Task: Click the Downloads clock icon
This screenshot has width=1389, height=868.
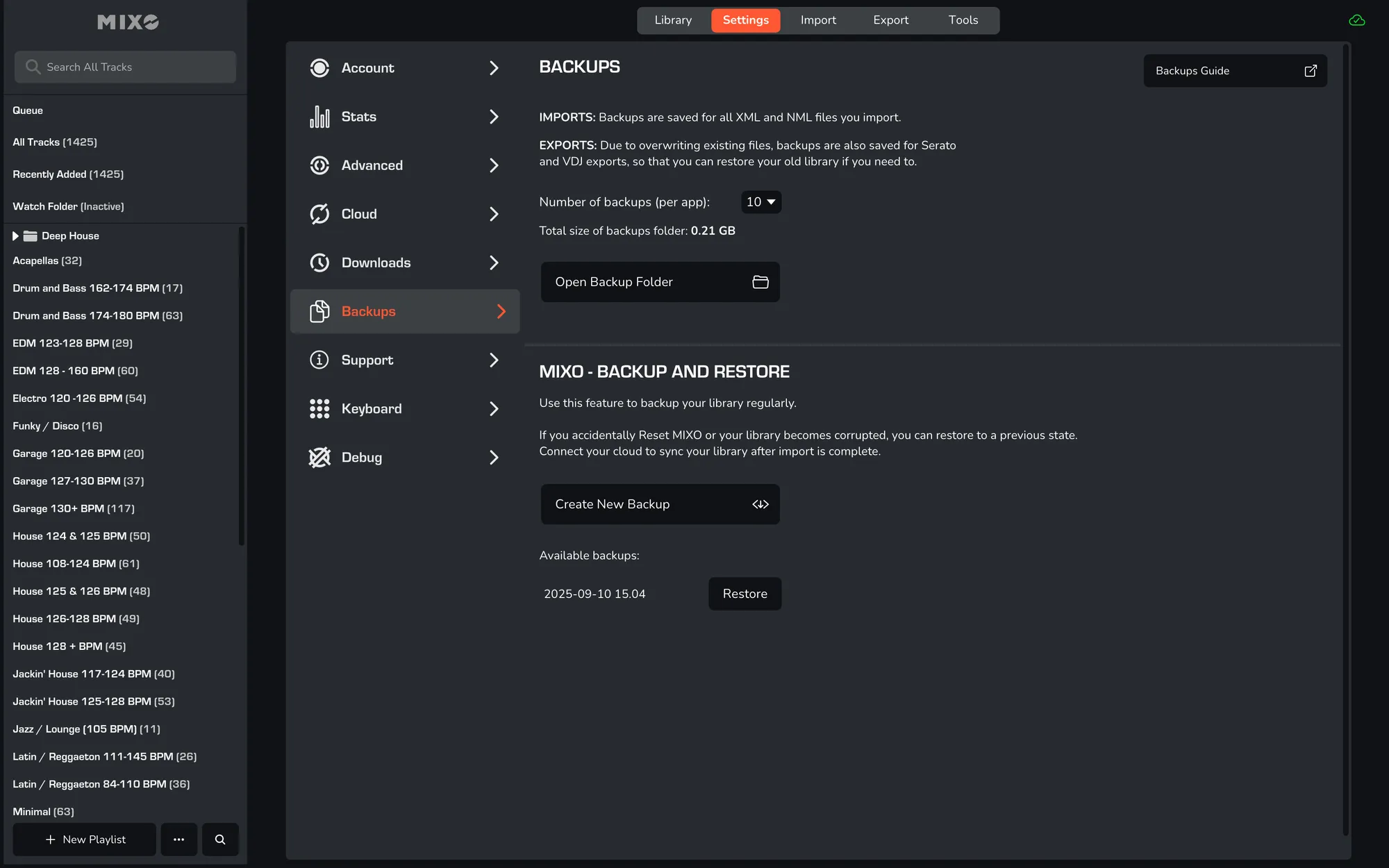Action: point(319,262)
